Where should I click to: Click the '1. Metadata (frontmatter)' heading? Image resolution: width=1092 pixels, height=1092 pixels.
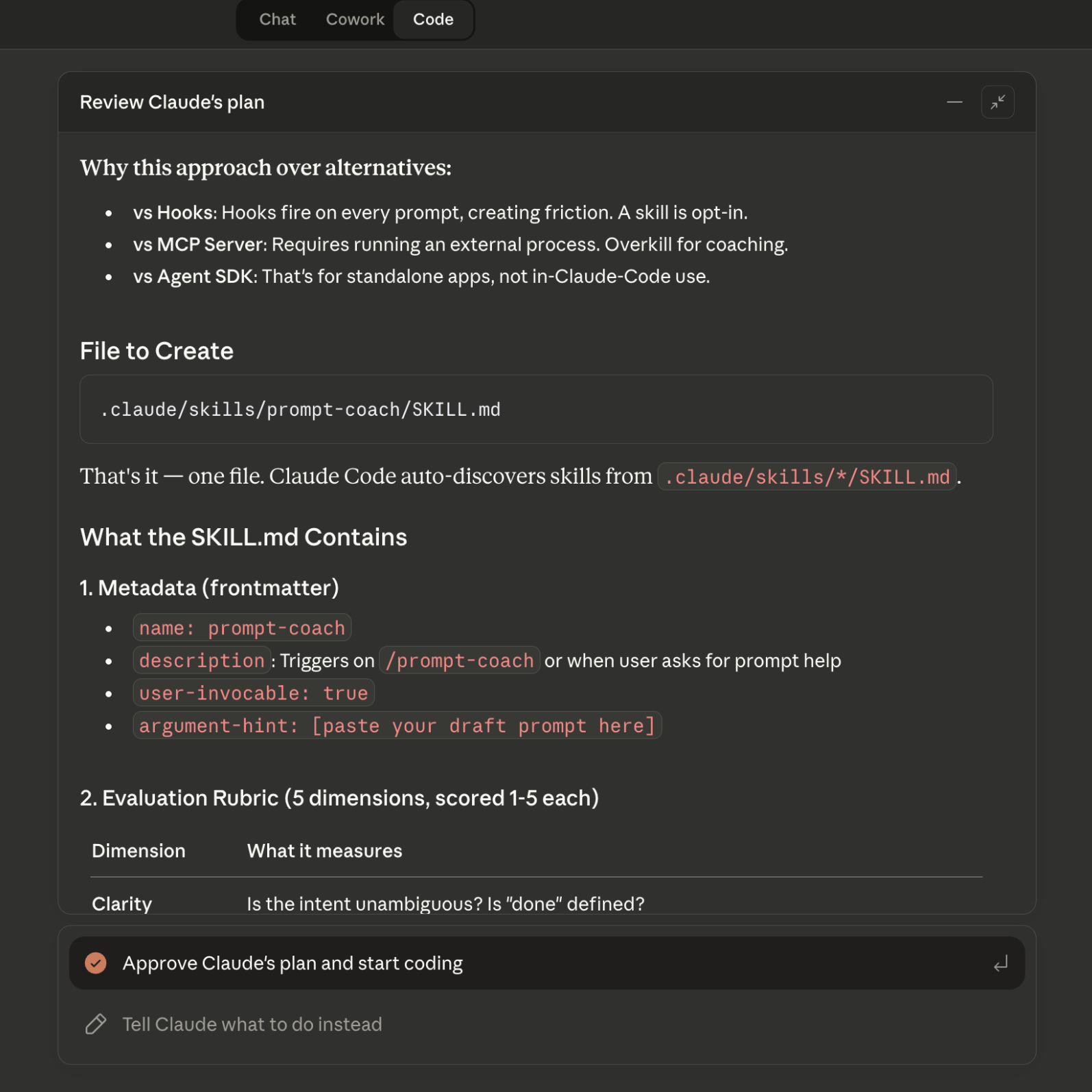(x=210, y=588)
